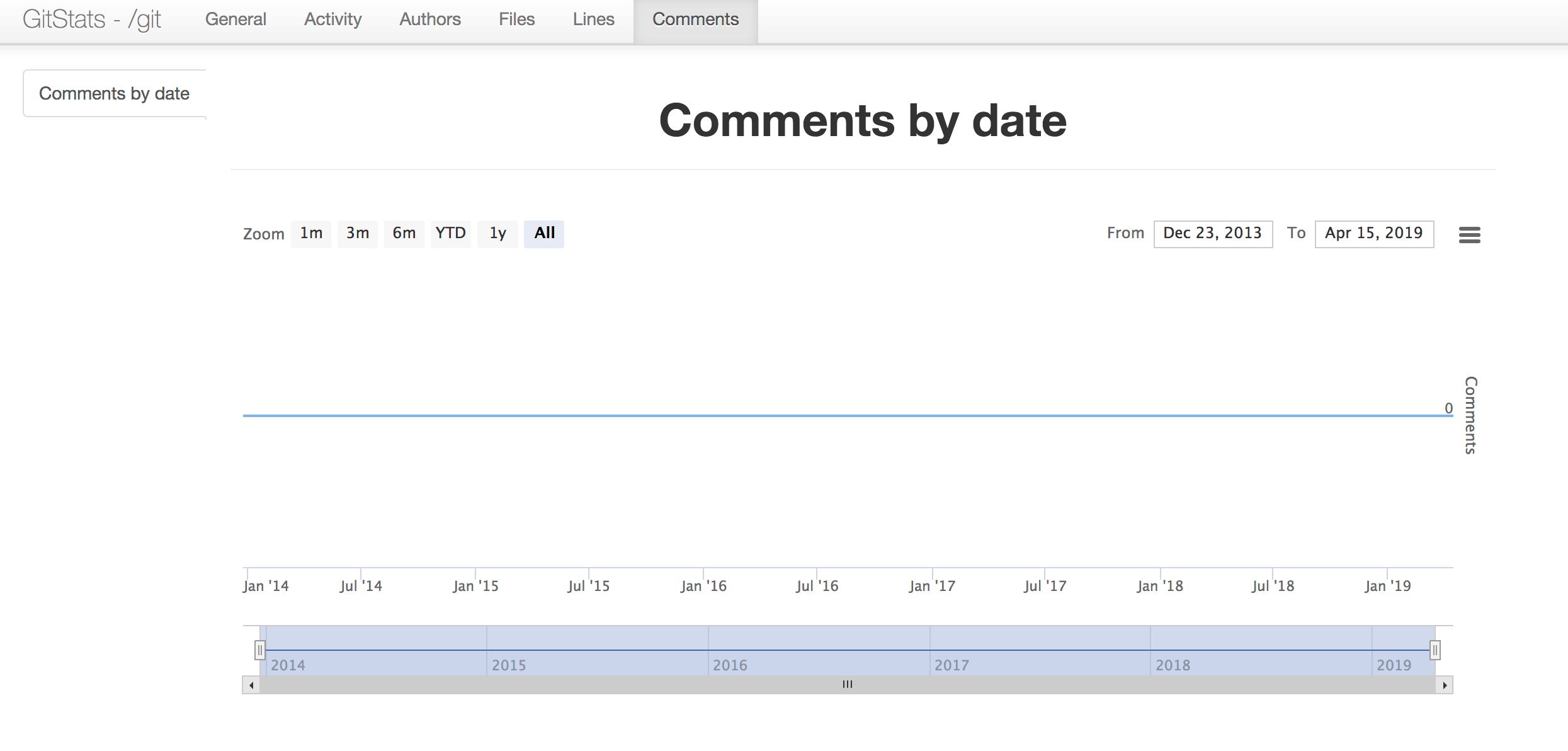This screenshot has width=1568, height=751.
Task: Select the 1m zoom option
Action: [x=312, y=232]
